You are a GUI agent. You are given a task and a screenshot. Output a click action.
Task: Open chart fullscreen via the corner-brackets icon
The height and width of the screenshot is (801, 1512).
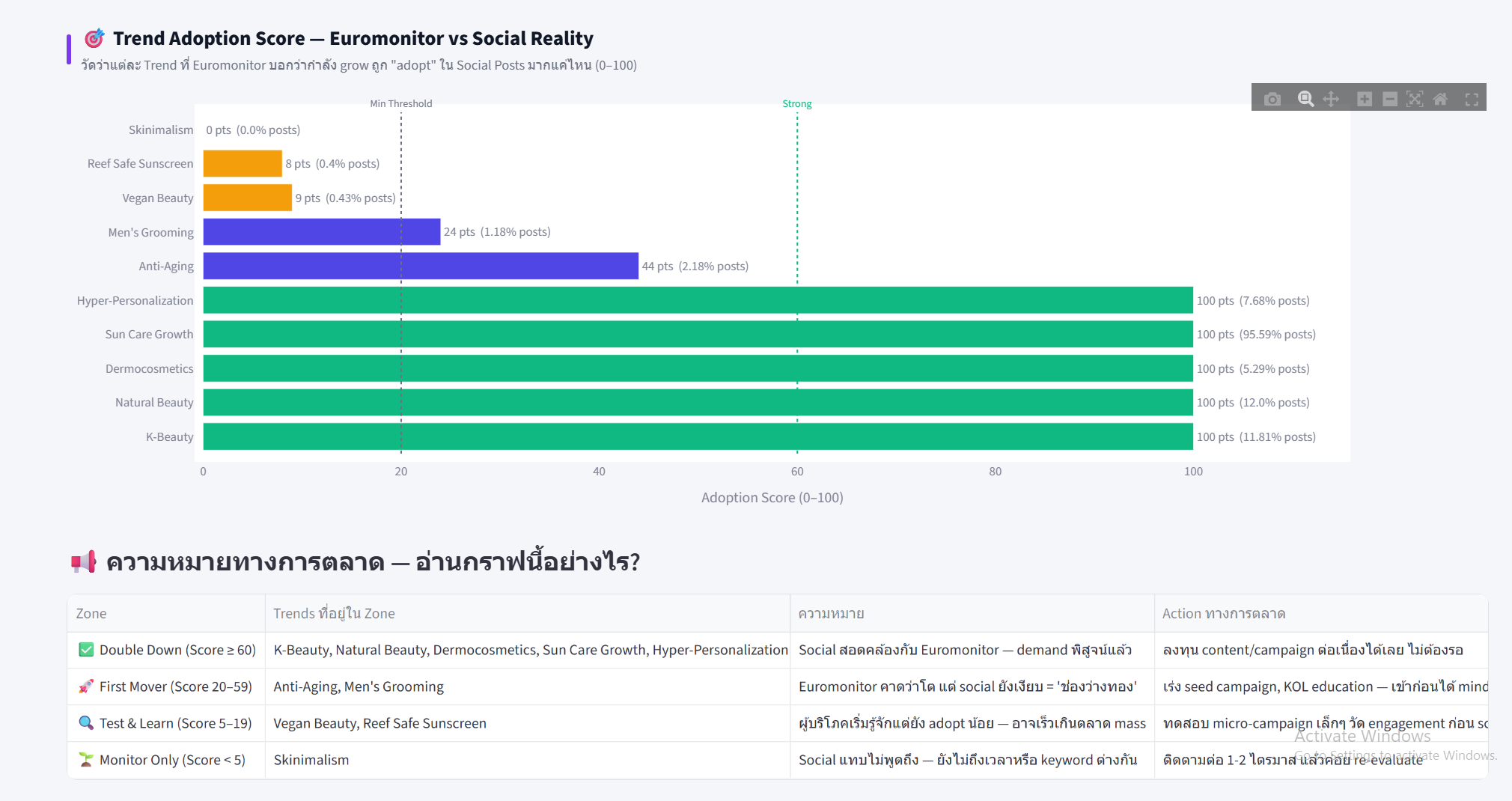pos(1472,99)
